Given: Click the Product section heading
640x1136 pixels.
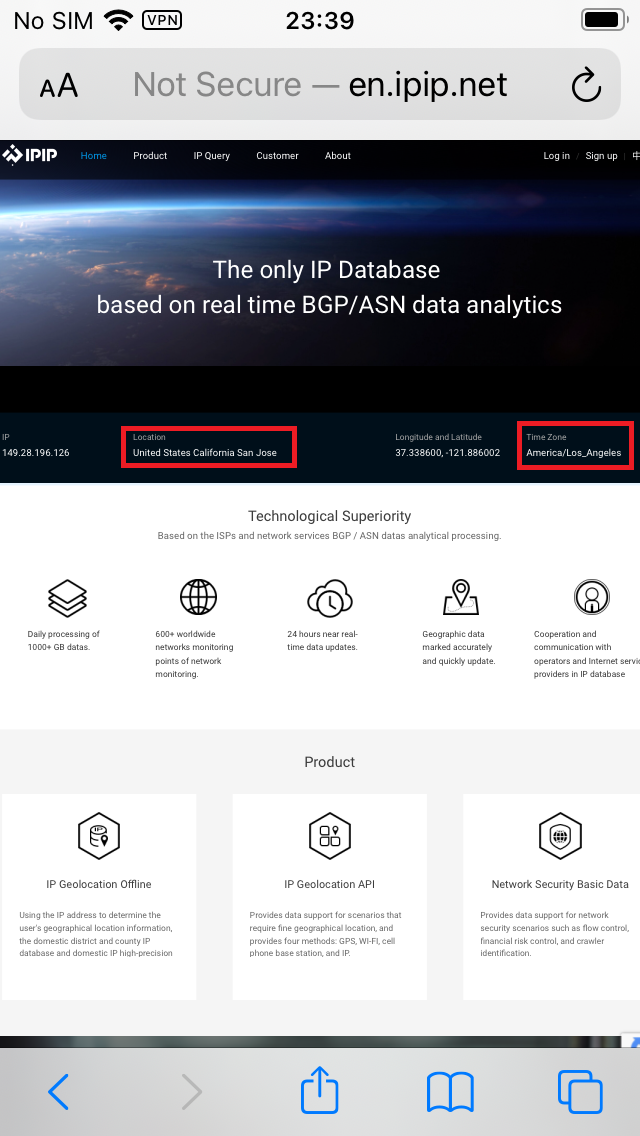Looking at the screenshot, I should 330,762.
